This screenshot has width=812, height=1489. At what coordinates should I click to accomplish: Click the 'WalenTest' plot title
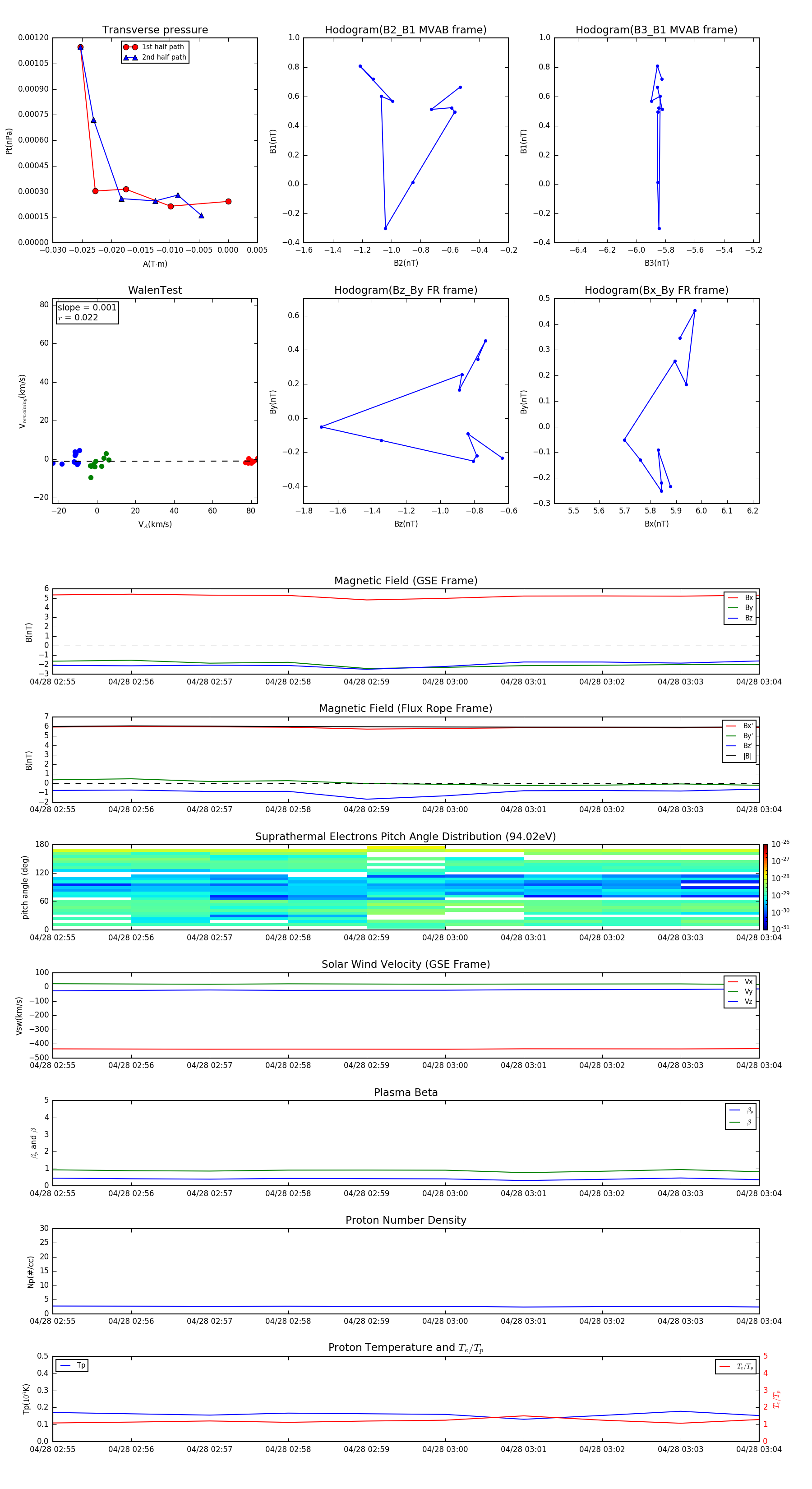click(x=155, y=290)
